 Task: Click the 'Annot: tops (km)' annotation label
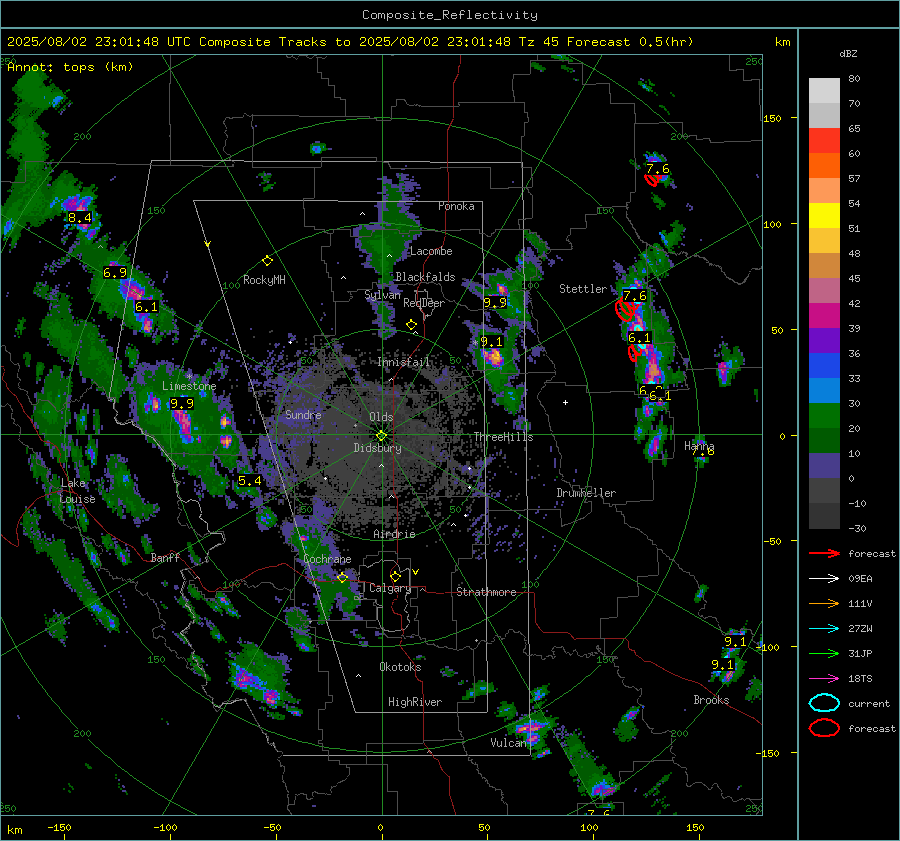point(70,67)
